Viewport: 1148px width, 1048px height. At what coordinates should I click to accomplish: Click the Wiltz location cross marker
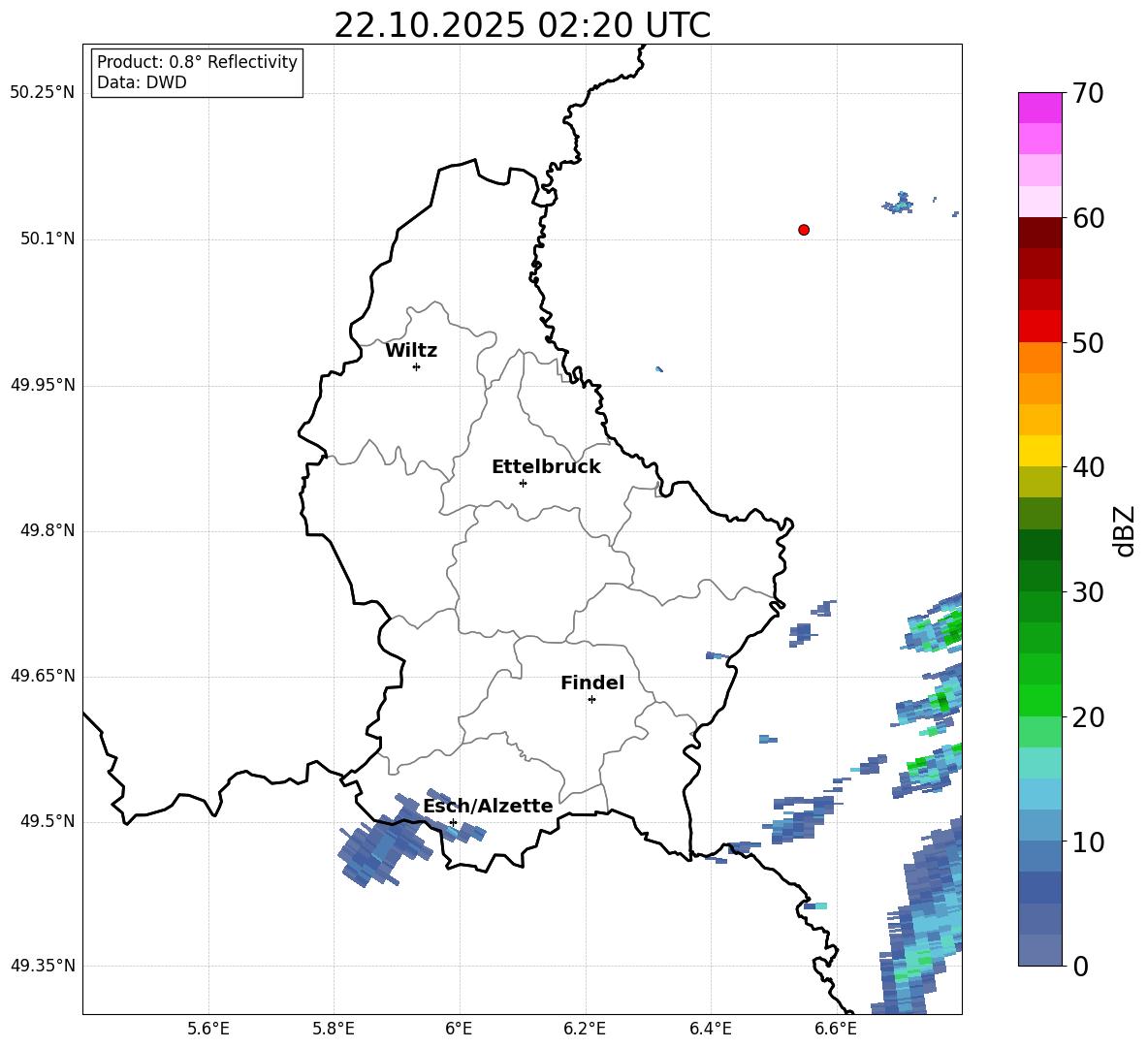pyautogui.click(x=417, y=366)
